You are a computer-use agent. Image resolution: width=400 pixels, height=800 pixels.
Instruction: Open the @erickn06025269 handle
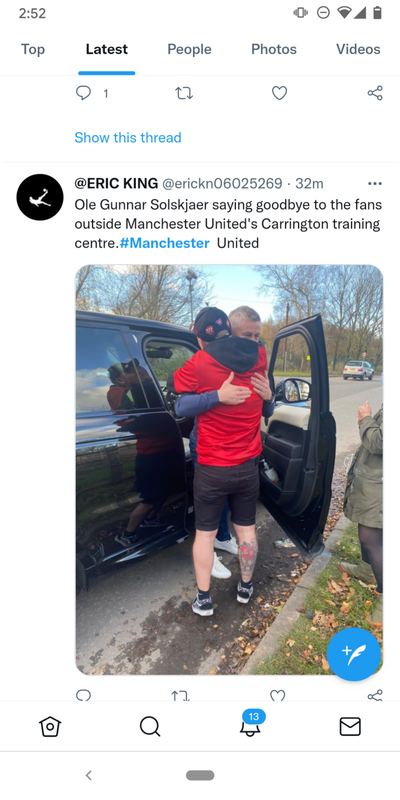222,183
